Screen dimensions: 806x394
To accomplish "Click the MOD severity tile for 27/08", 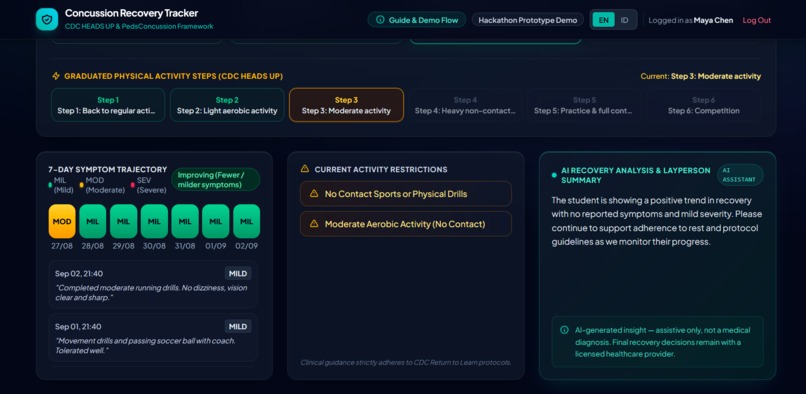I will tap(62, 221).
